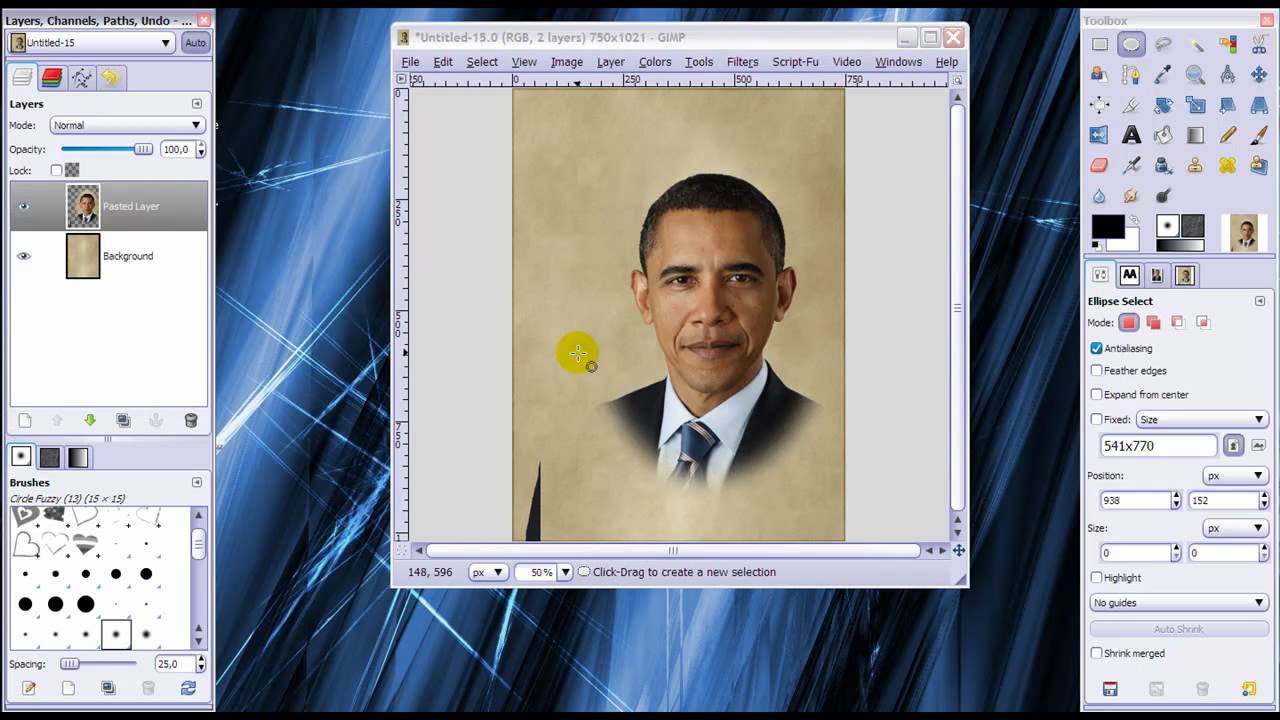The height and width of the screenshot is (720, 1280).
Task: Select the Rotate tool
Action: (1163, 105)
